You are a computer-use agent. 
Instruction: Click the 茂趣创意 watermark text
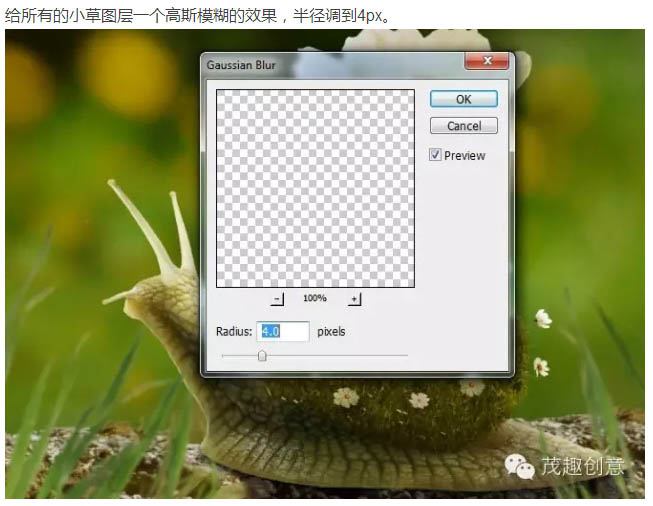(x=582, y=466)
